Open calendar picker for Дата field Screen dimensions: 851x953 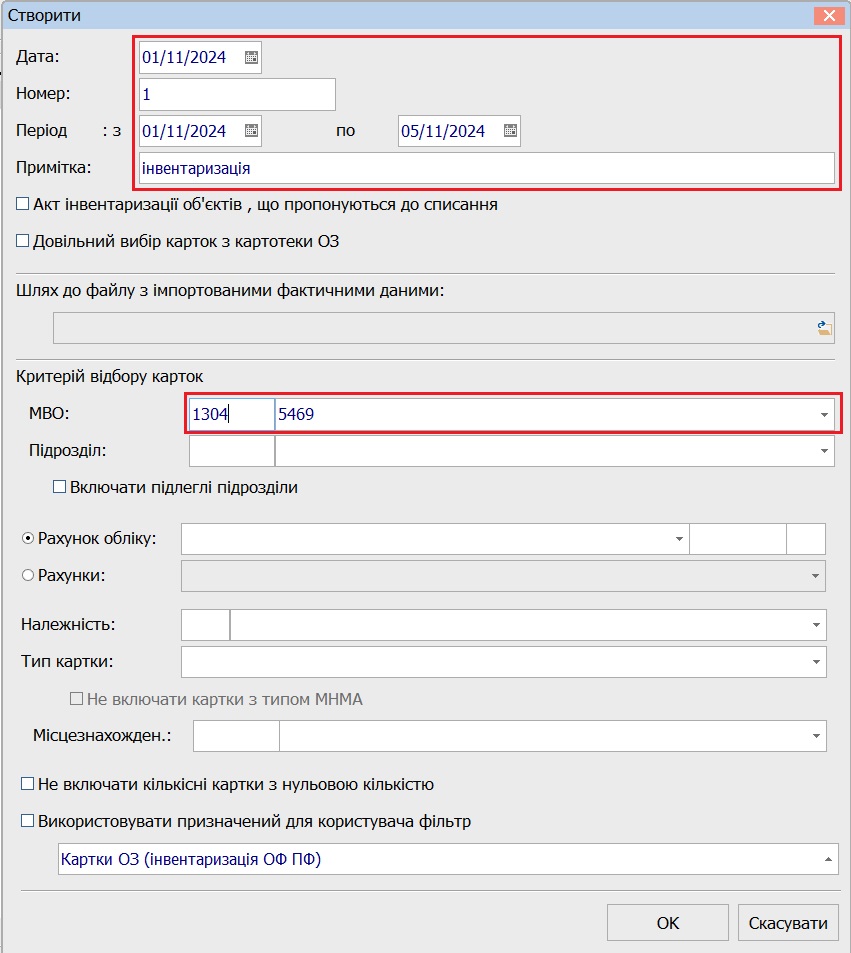click(251, 57)
